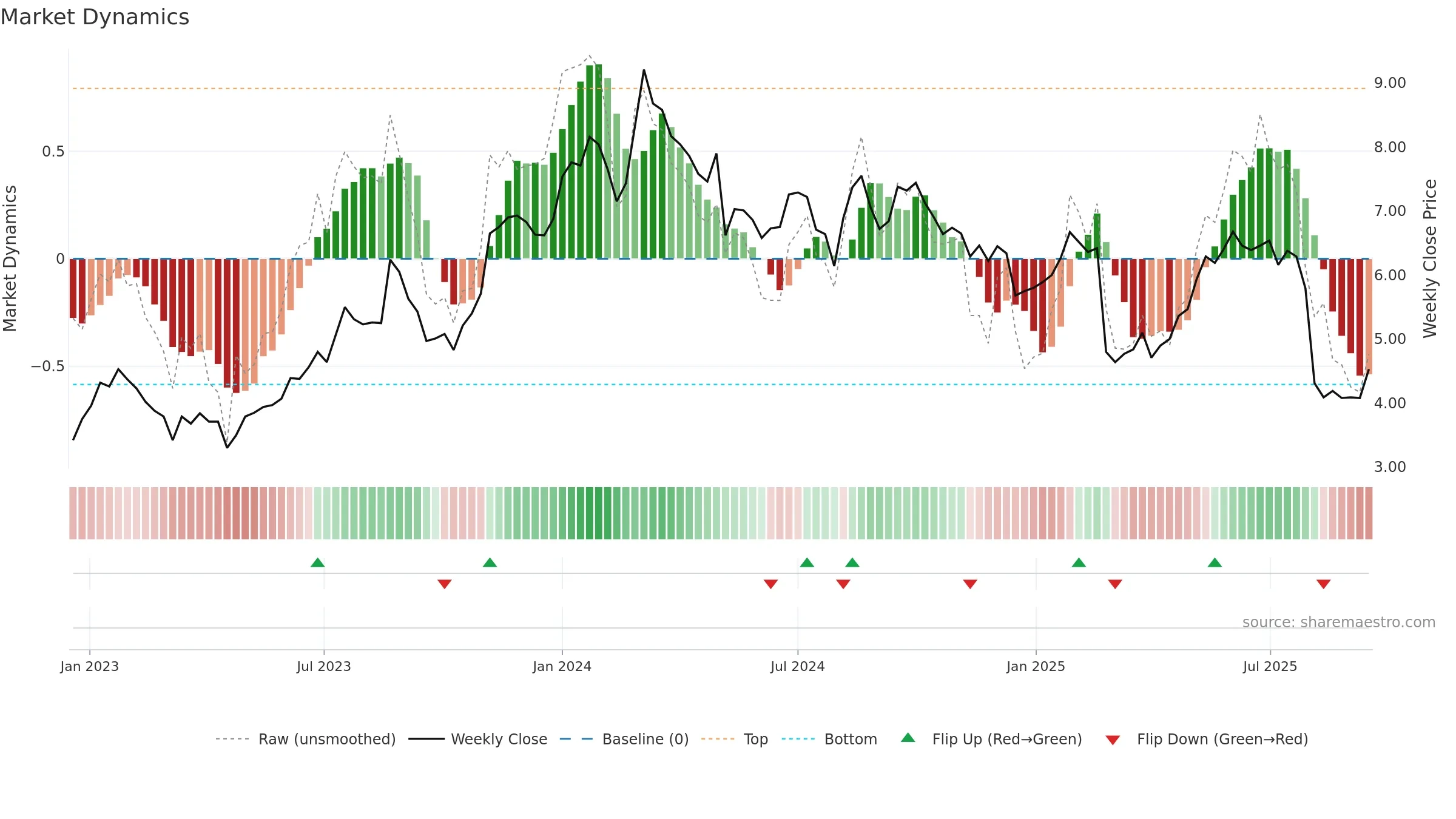Click the 0 left axis tick label

pos(60,259)
